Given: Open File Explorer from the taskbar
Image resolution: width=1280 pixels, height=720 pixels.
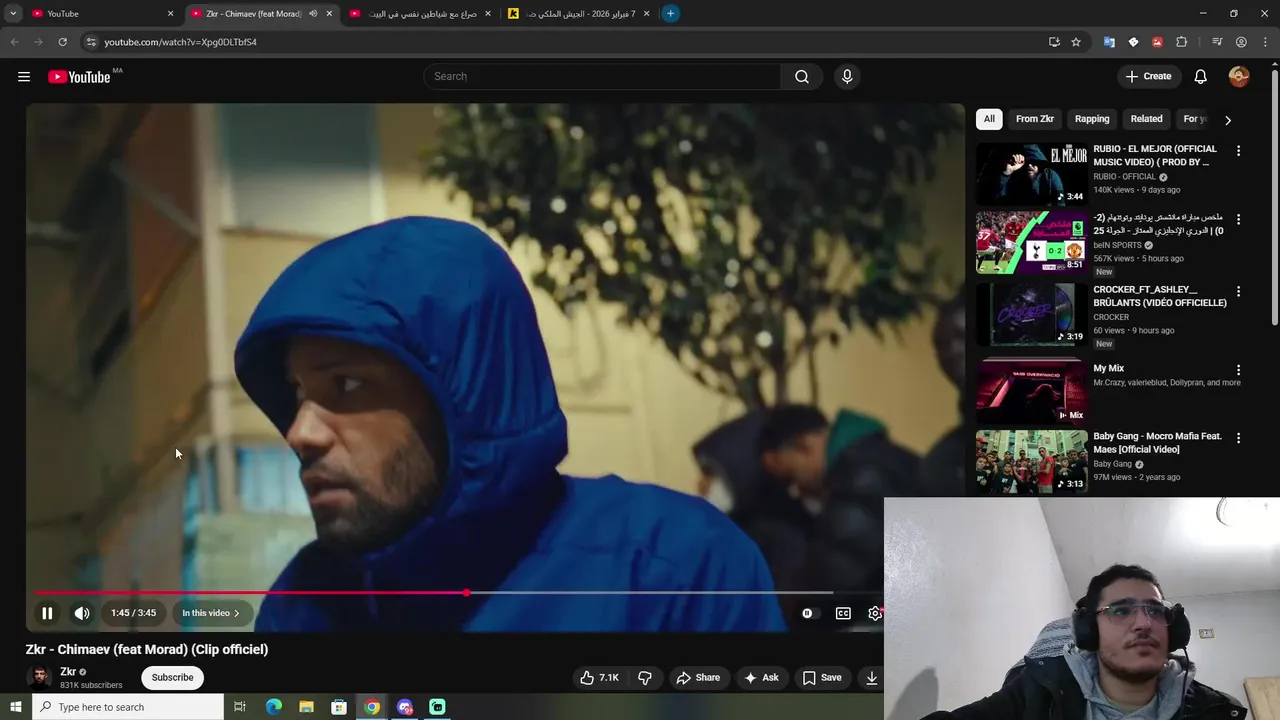Looking at the screenshot, I should pyautogui.click(x=306, y=707).
